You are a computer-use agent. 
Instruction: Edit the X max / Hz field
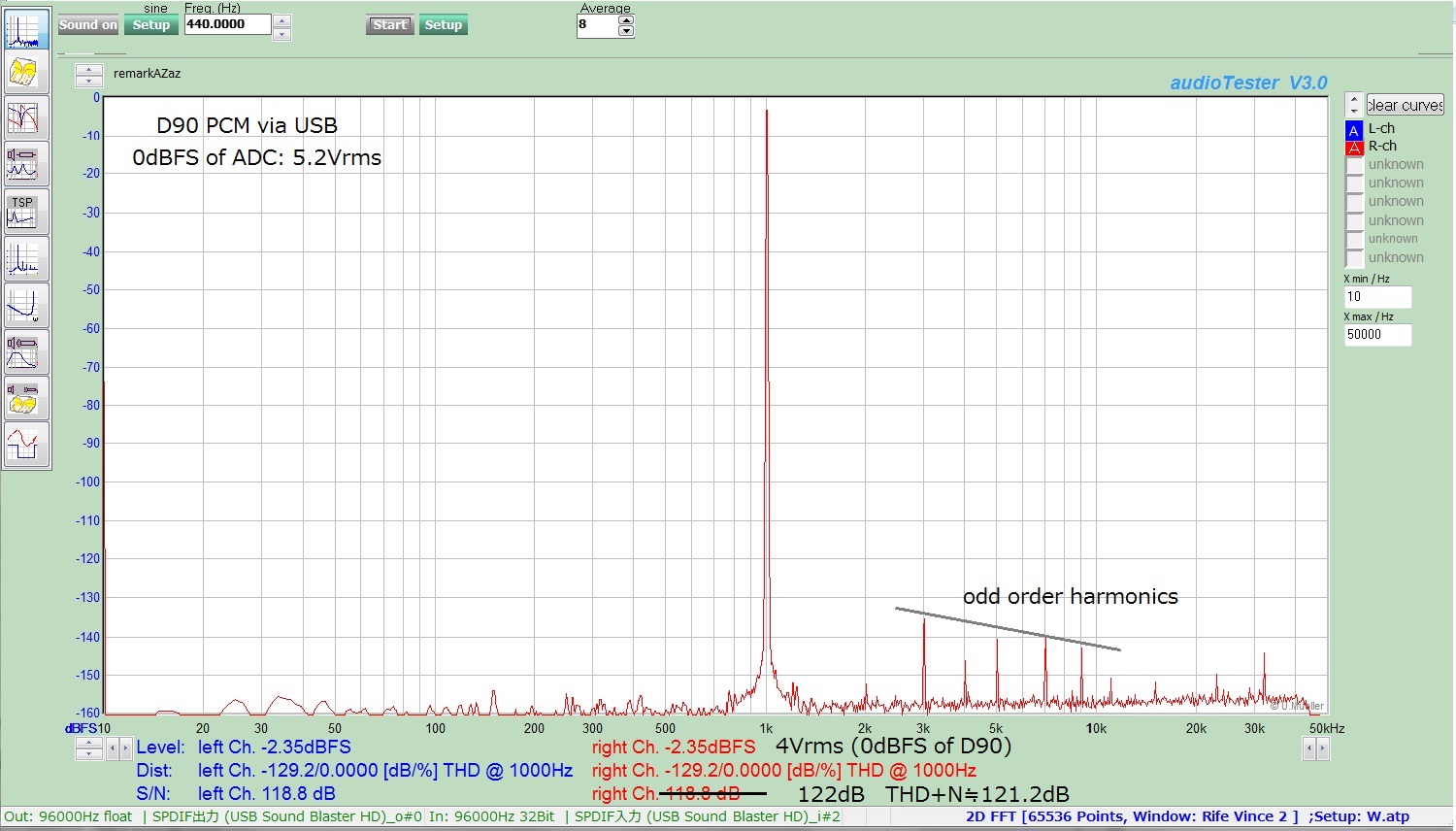point(1377,335)
